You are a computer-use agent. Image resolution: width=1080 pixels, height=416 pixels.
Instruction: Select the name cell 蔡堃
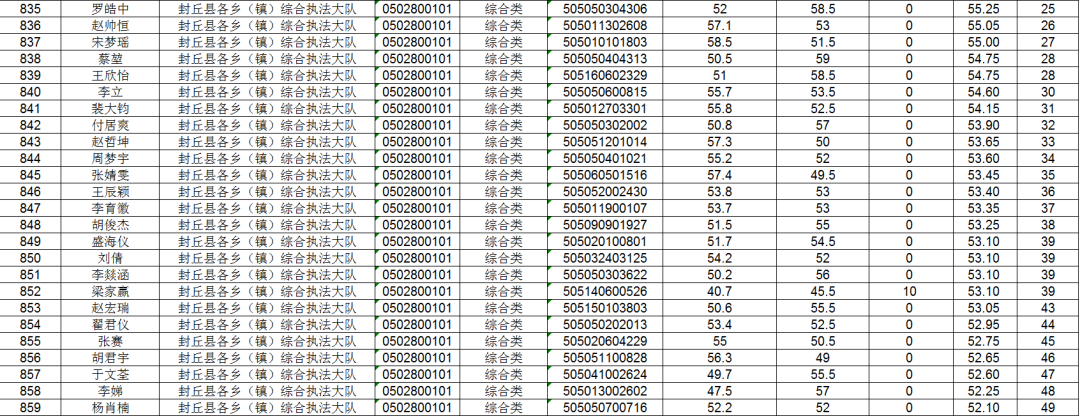coord(110,59)
